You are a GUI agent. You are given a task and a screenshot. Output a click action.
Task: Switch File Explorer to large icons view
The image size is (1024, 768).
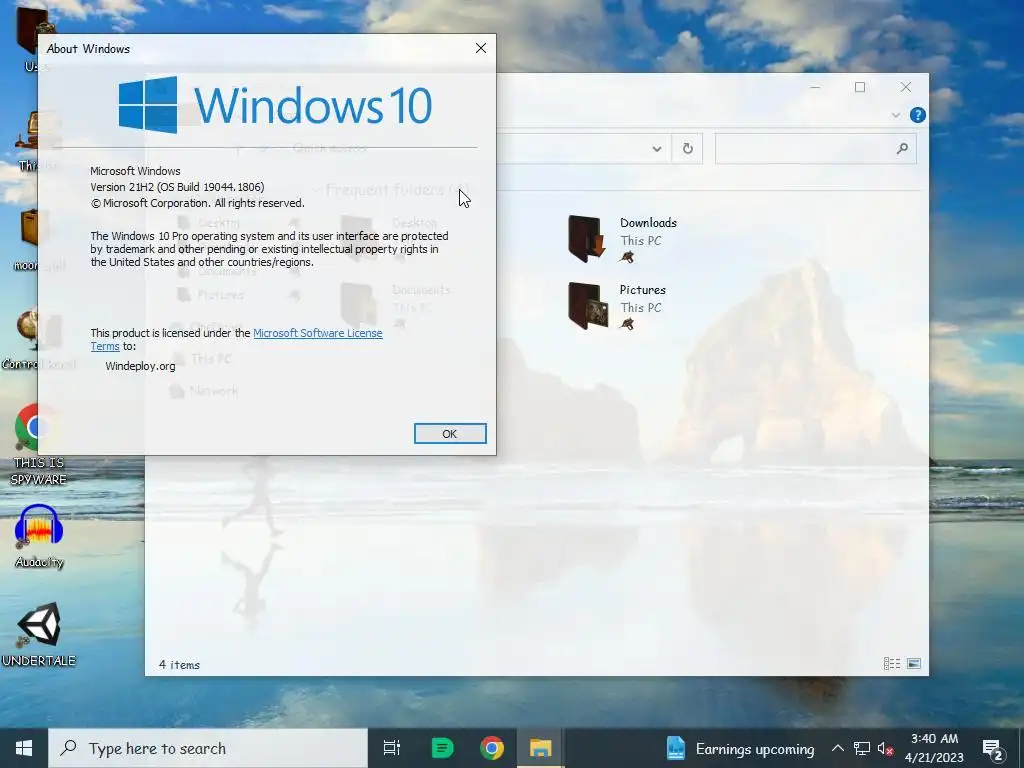tap(914, 664)
